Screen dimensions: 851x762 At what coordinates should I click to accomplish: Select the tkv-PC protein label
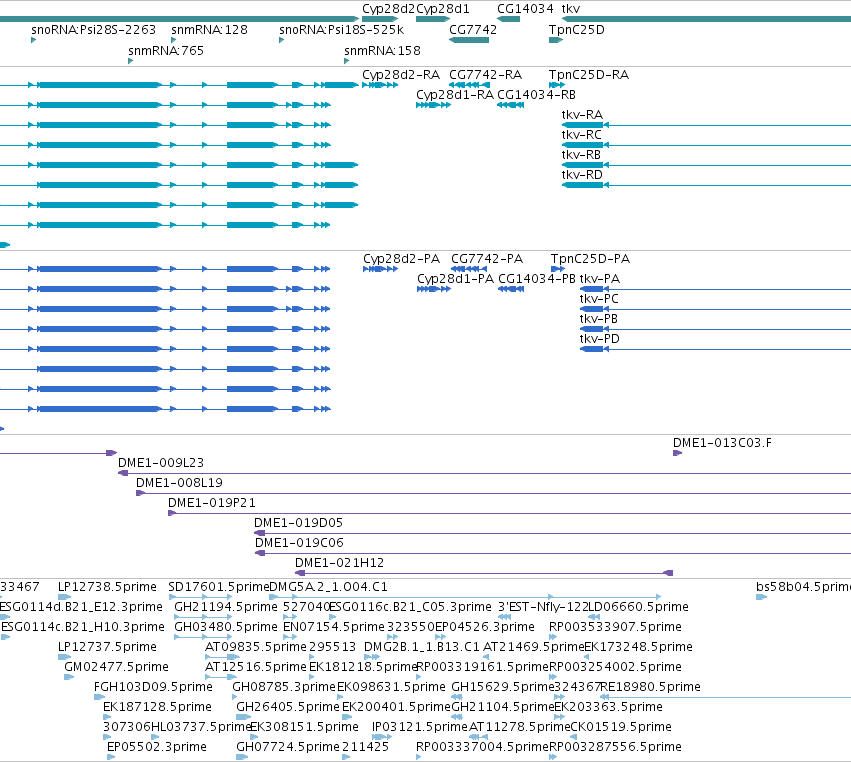pos(599,299)
